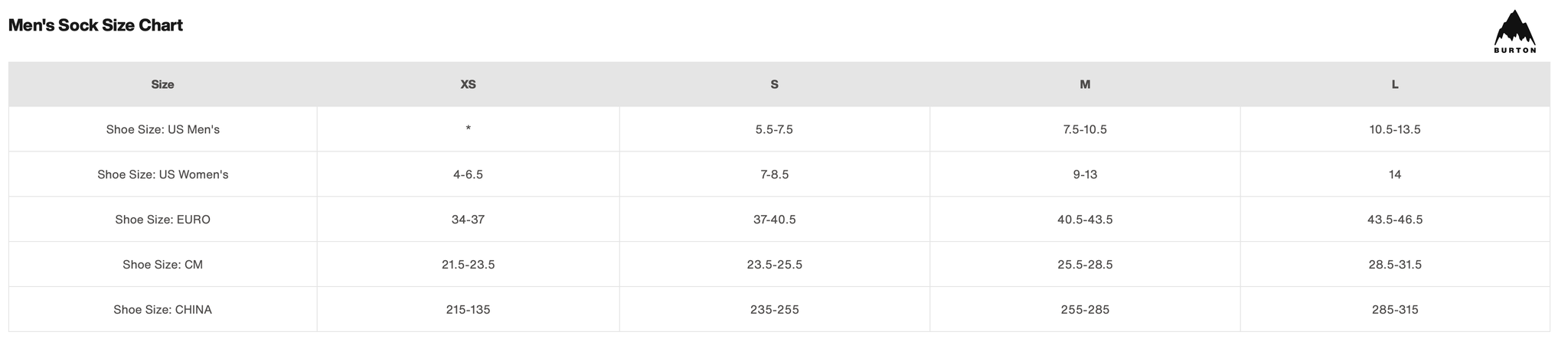Click the 10.5-13.5 US Men's cell
The height and width of the screenshot is (342, 1568).
[x=1394, y=130]
